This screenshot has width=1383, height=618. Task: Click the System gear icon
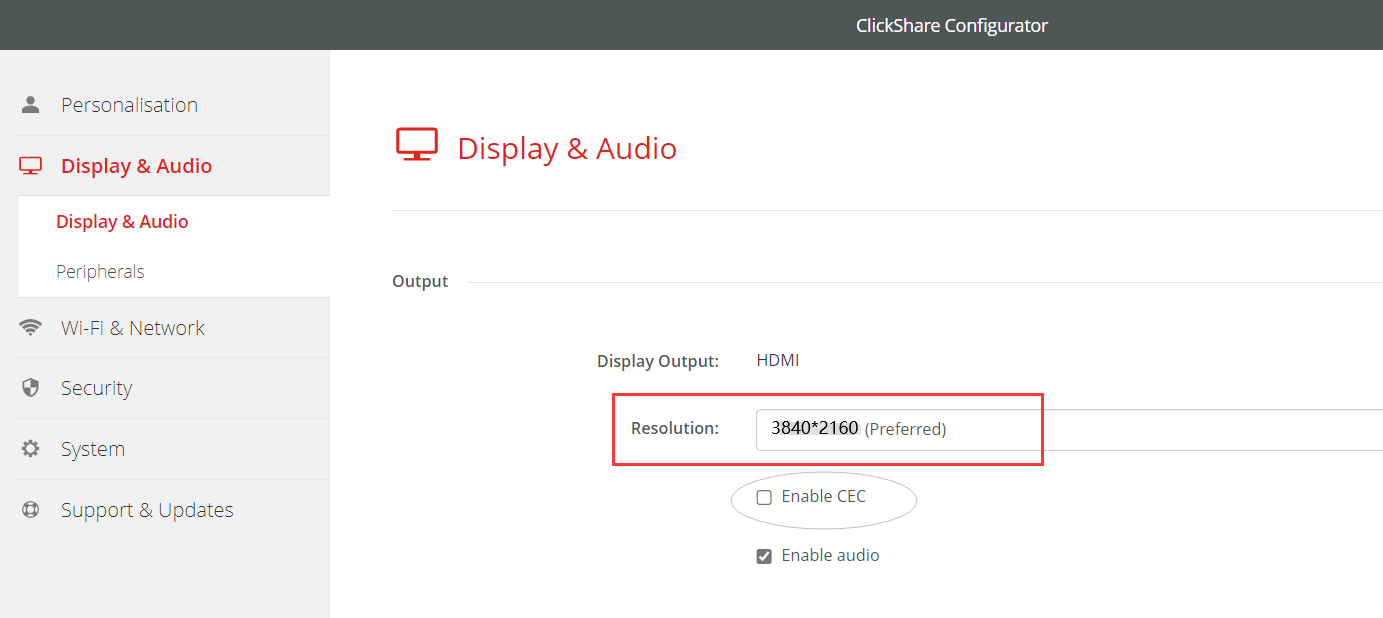[x=31, y=449]
